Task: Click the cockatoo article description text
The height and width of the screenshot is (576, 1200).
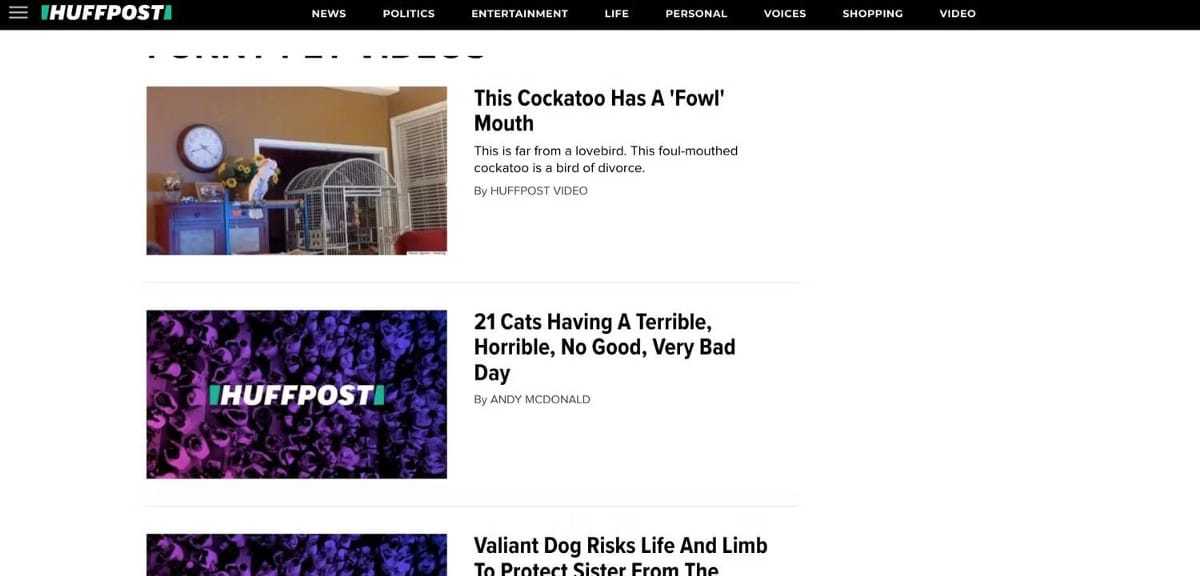Action: pos(606,159)
